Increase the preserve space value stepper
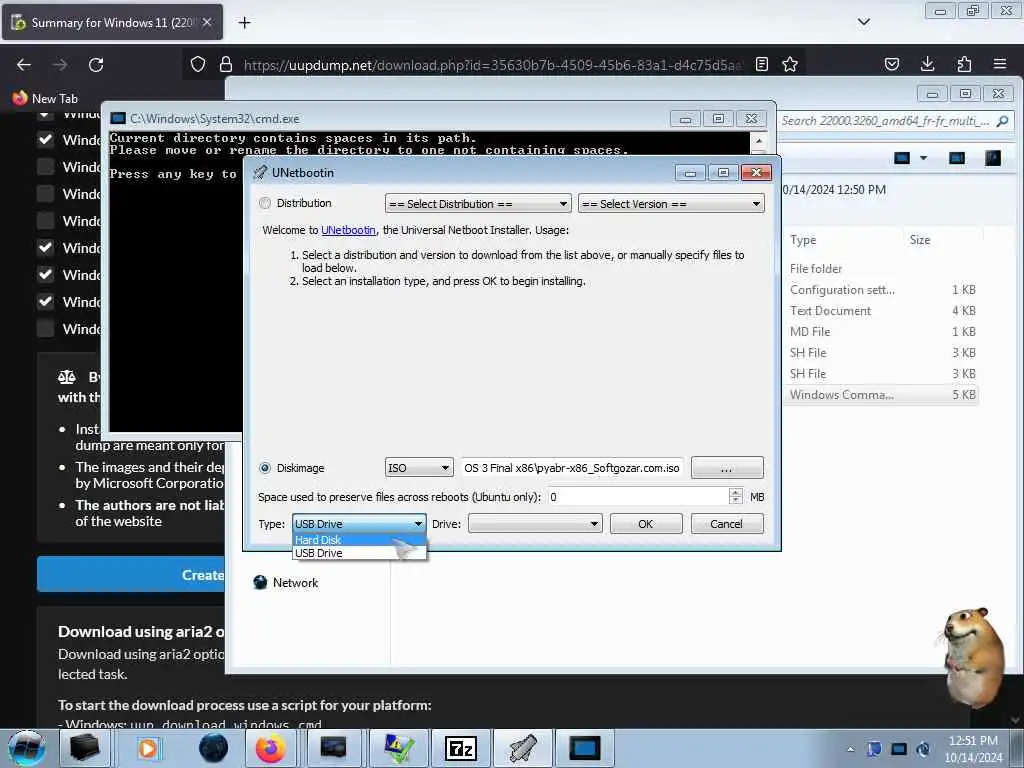Viewport: 1024px width, 768px height. click(736, 492)
